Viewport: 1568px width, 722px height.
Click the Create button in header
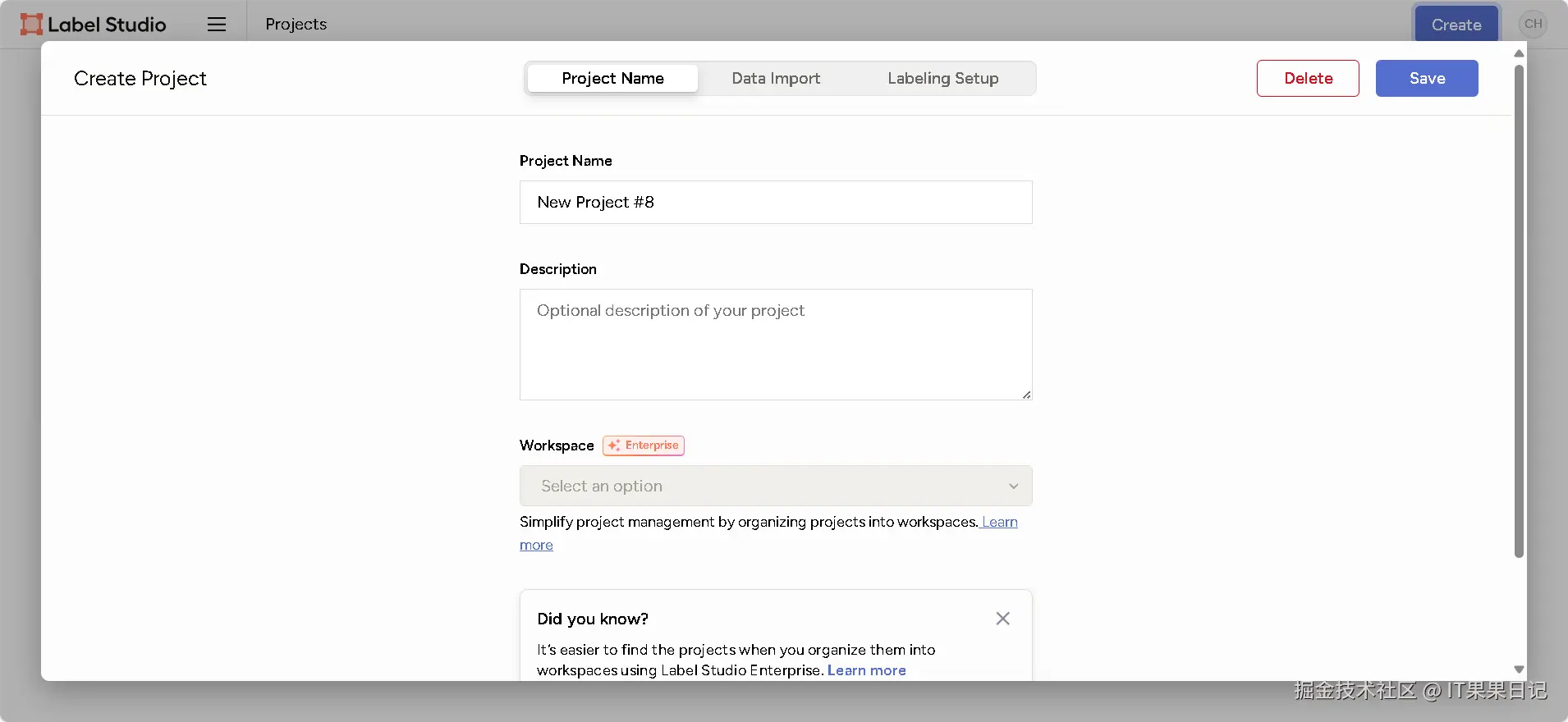tap(1456, 25)
